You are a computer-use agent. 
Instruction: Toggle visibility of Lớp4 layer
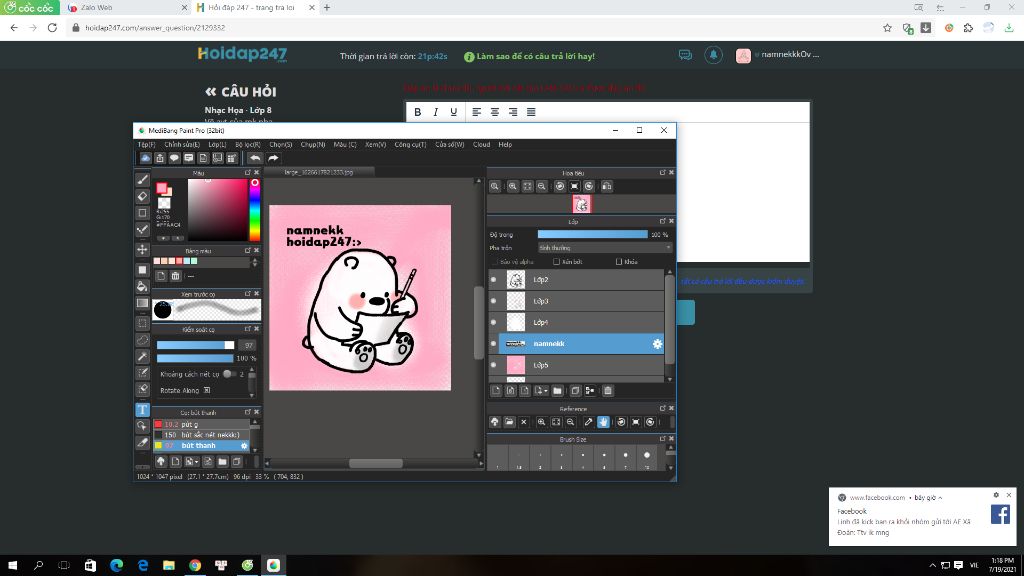pyautogui.click(x=494, y=322)
